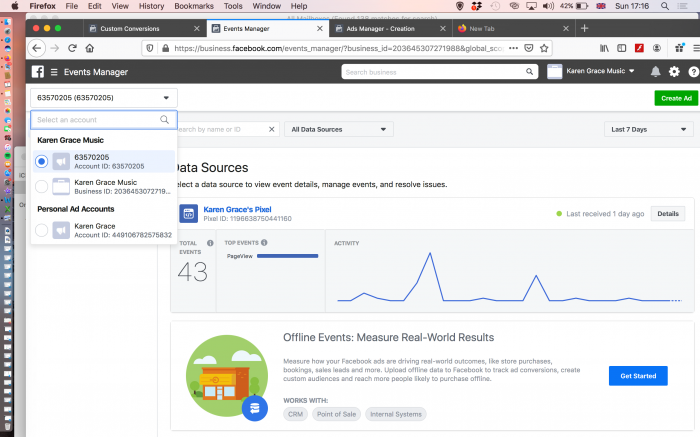
Task: Click the magnifier in Select an account
Action: [164, 120]
